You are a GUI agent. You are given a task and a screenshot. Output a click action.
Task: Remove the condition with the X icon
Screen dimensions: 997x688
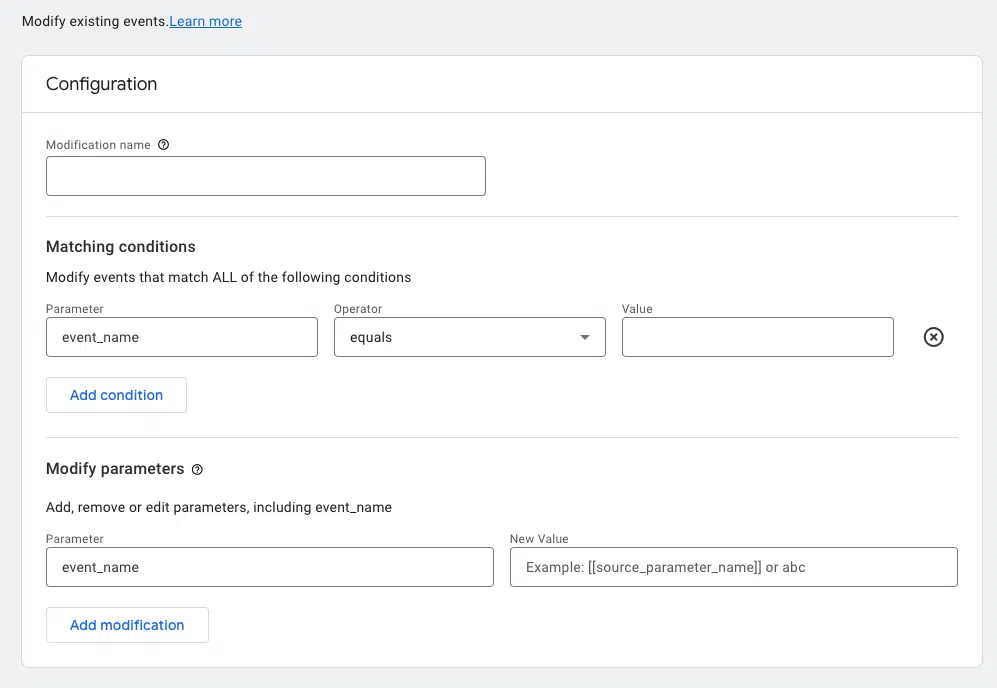(x=933, y=338)
